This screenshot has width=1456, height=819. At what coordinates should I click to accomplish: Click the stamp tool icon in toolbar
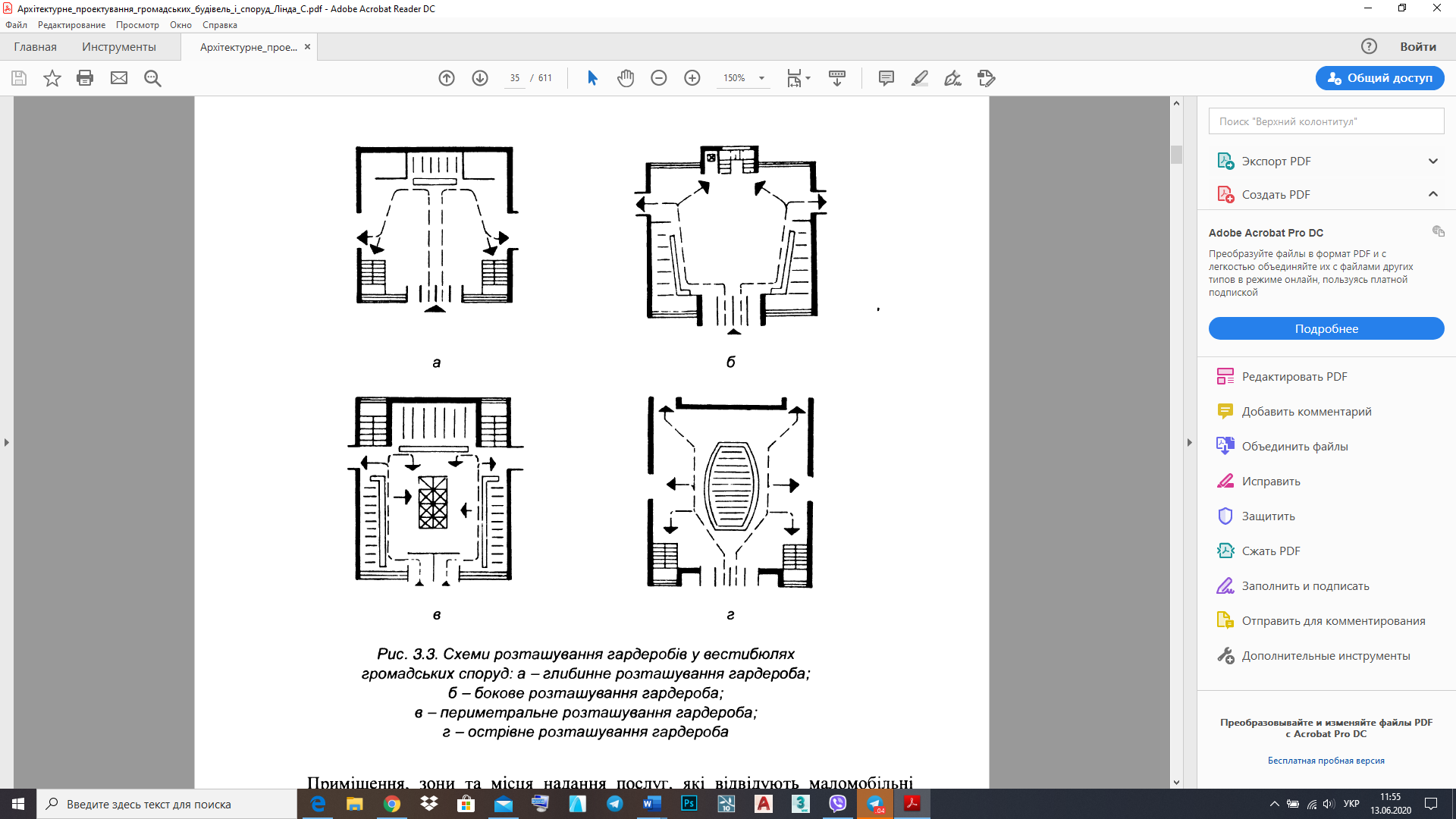[x=986, y=78]
